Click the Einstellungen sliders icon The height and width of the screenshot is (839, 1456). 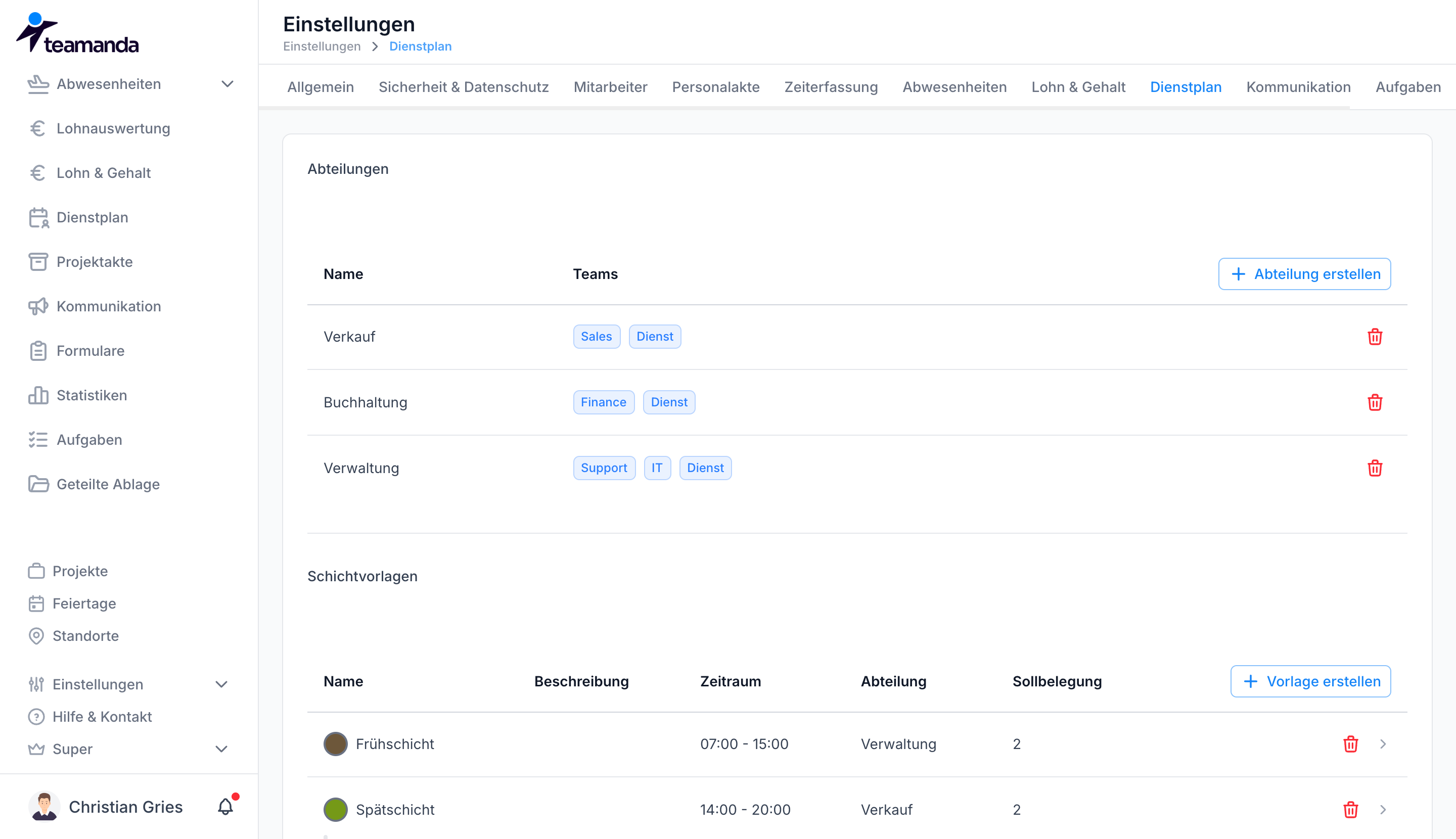point(36,684)
